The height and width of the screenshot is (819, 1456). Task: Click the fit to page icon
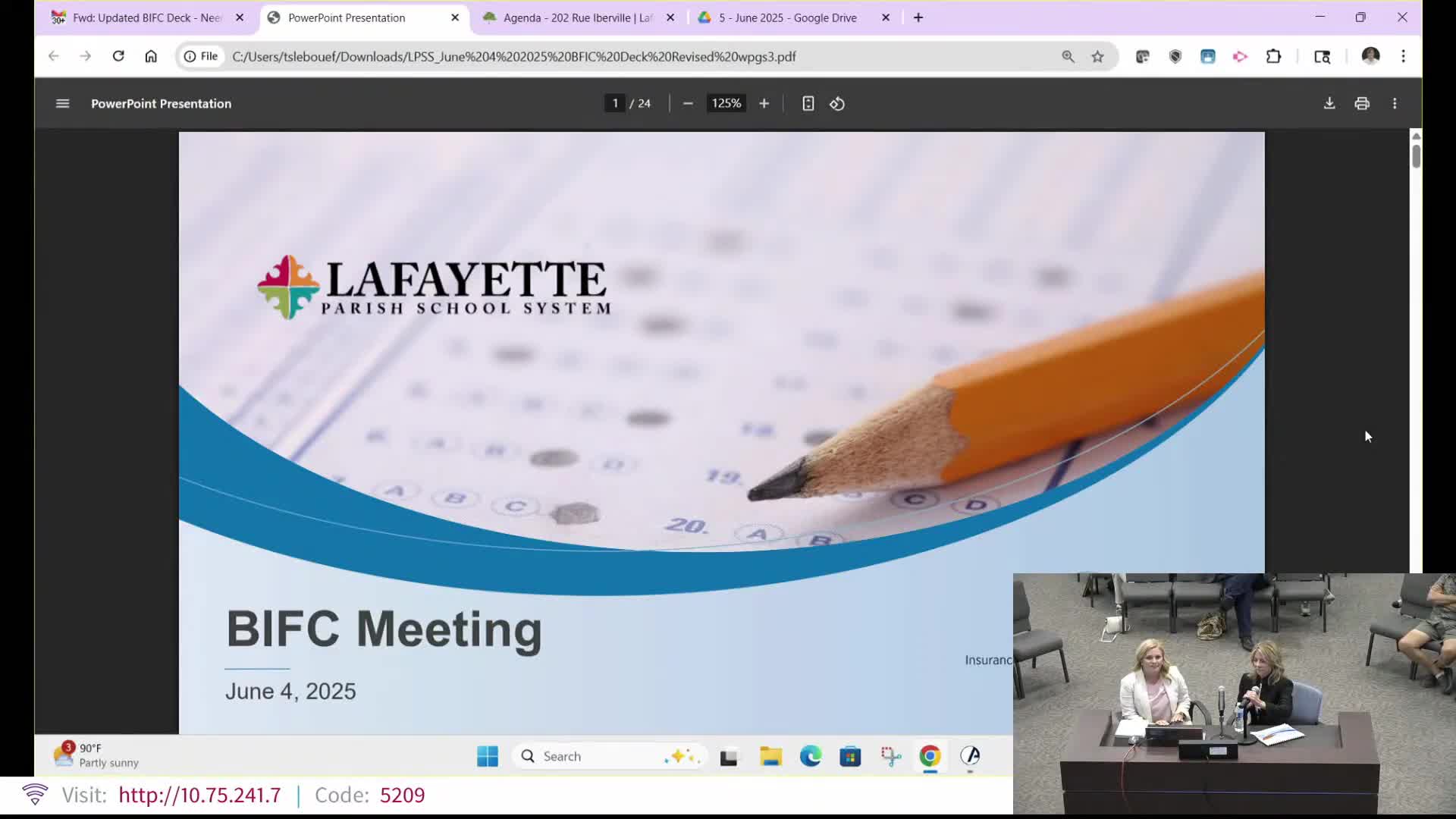(x=808, y=104)
